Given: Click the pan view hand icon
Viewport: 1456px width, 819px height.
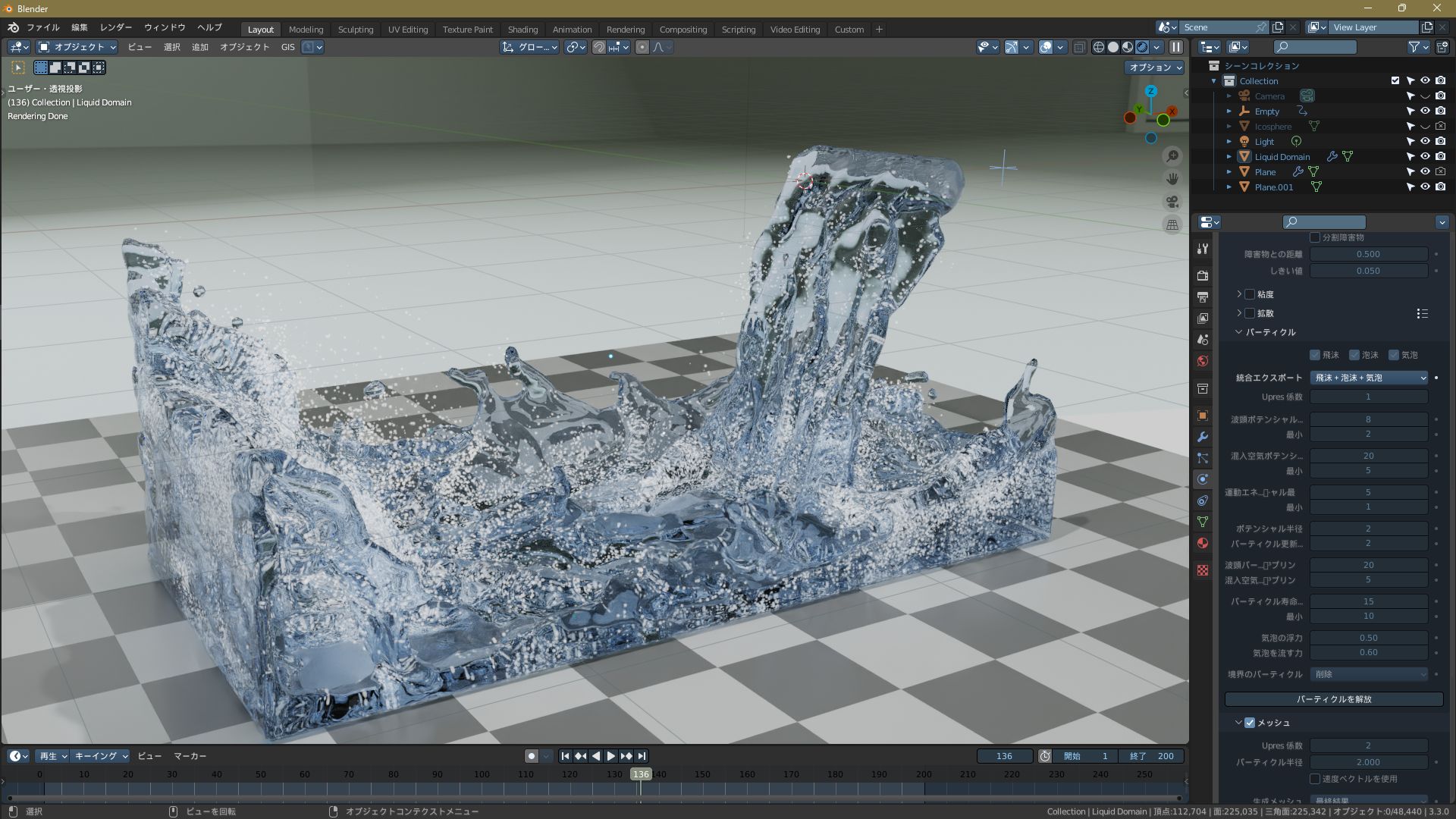Looking at the screenshot, I should 1172,179.
